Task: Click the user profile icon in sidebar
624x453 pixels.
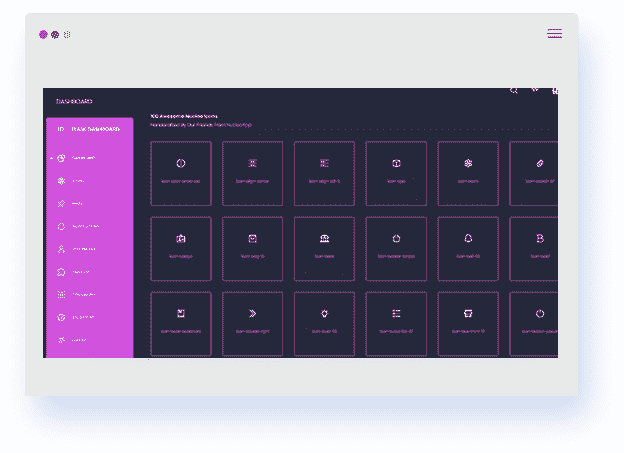Action: (x=61, y=249)
